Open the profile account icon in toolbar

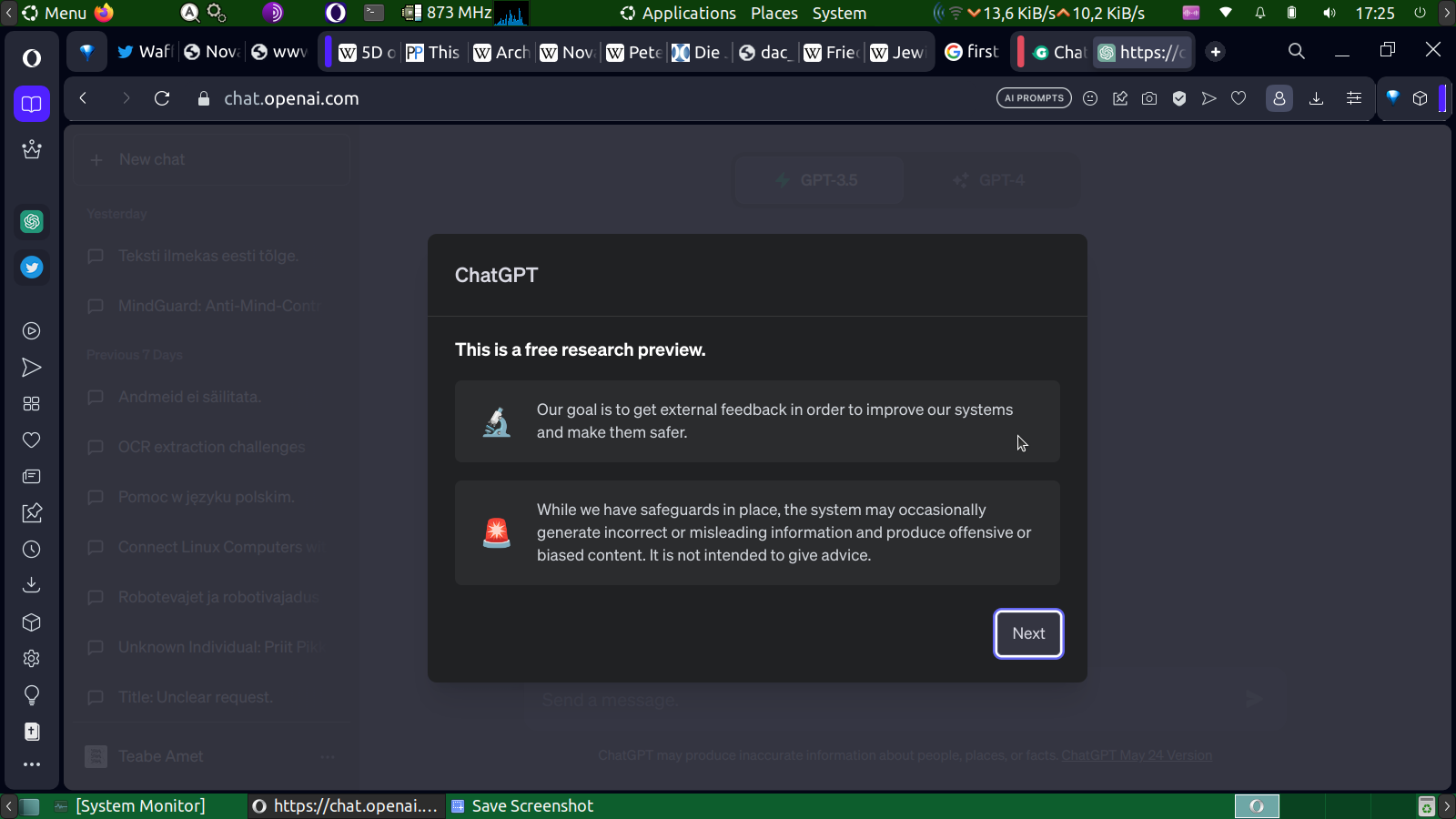[1279, 98]
